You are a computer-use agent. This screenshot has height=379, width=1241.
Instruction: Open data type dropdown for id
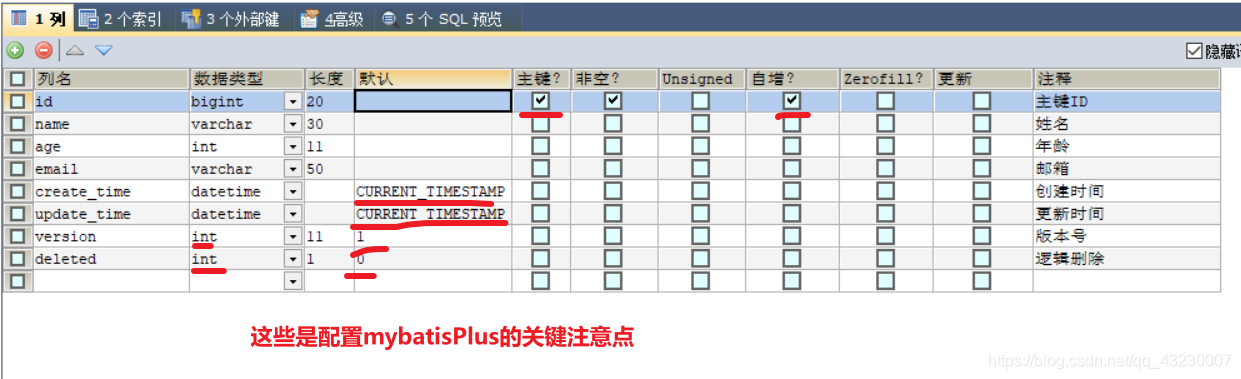293,102
